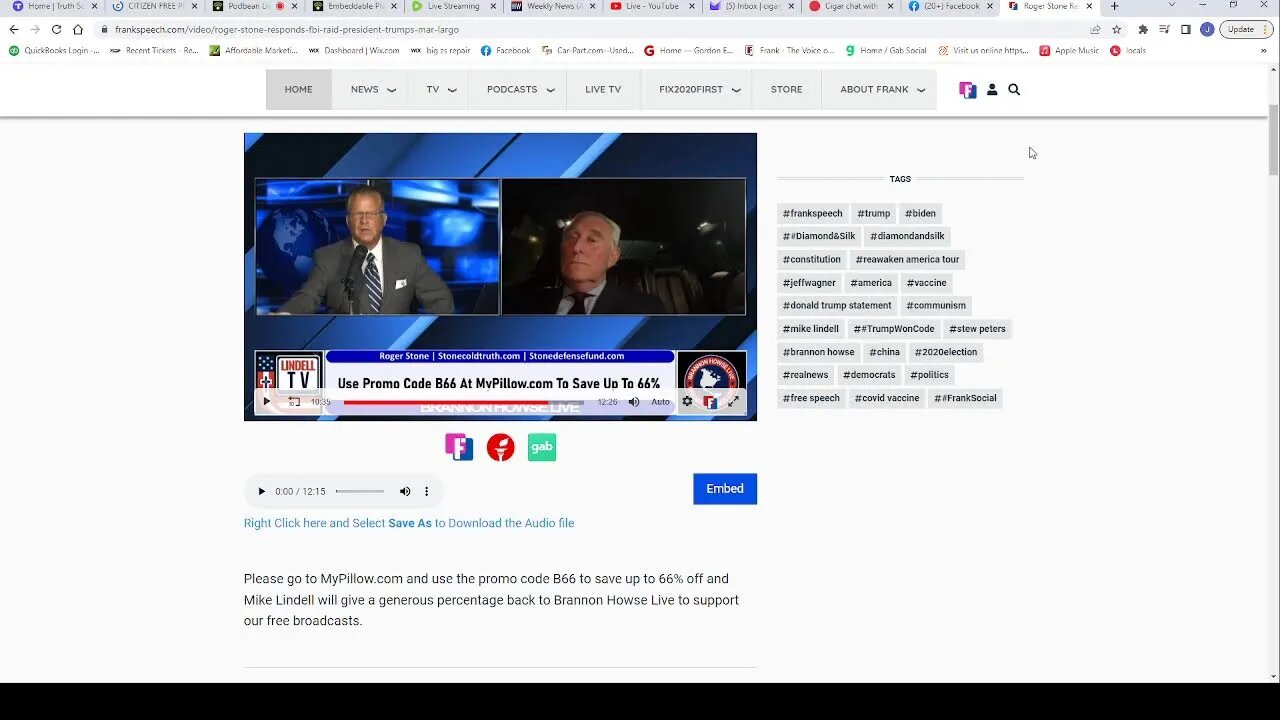Select the #trump tag
1280x720 pixels.
(873, 213)
